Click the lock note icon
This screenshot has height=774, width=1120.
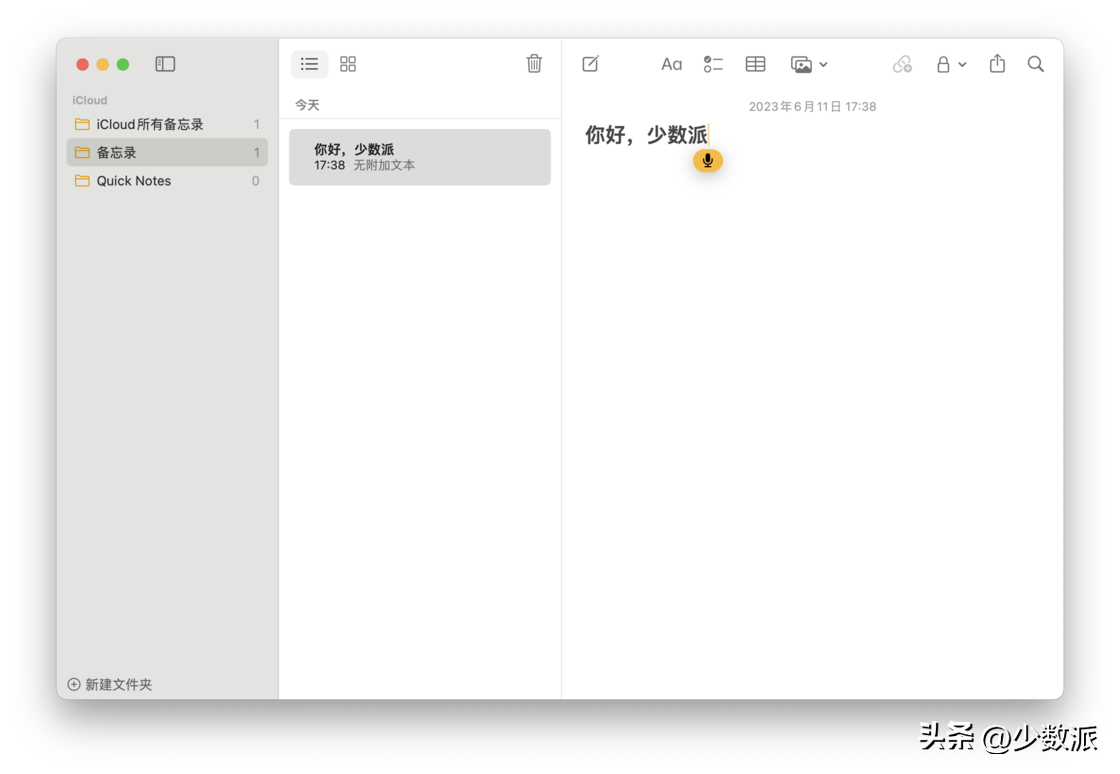click(943, 64)
